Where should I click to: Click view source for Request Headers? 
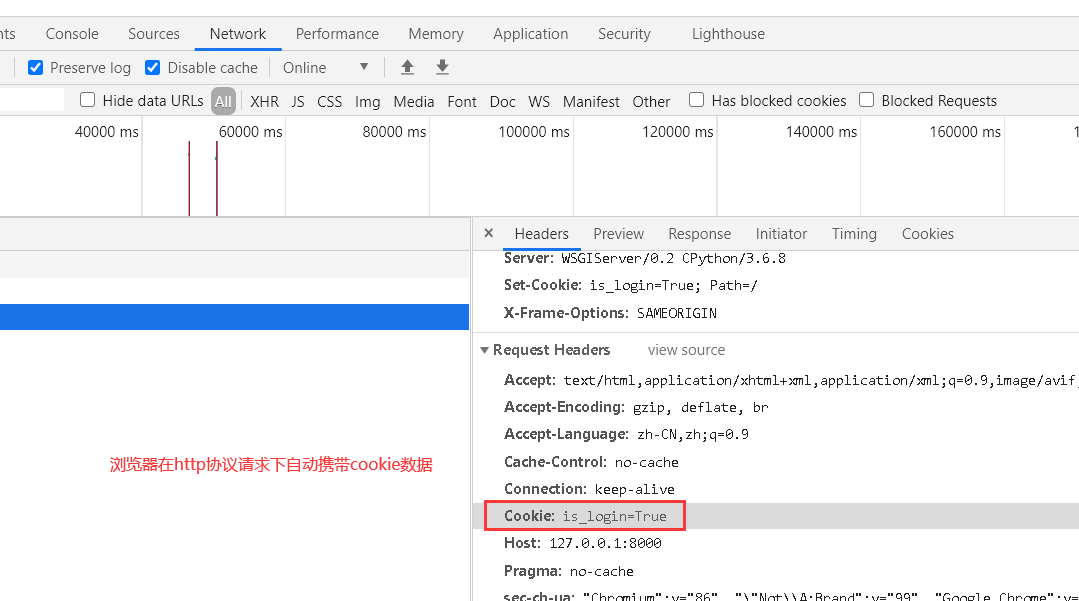(x=686, y=350)
